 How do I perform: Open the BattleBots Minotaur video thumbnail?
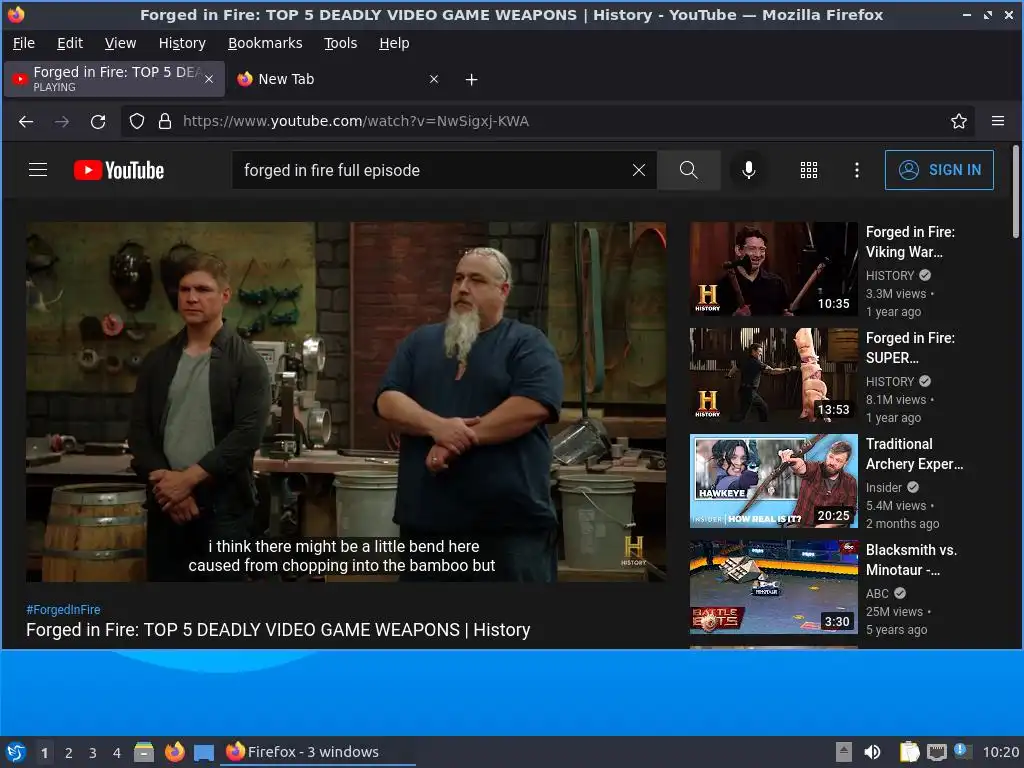click(x=774, y=586)
